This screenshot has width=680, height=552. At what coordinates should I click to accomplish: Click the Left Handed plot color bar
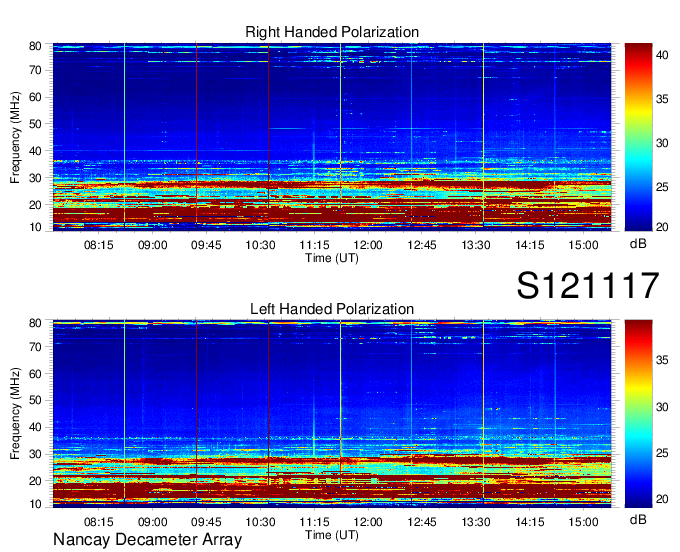tap(638, 414)
